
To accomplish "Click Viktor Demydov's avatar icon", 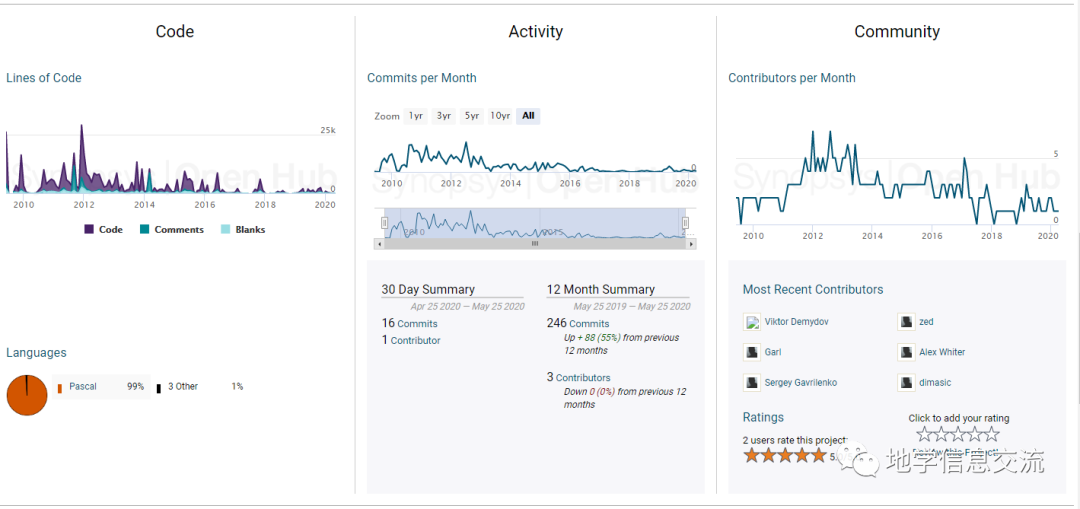I will (x=752, y=322).
